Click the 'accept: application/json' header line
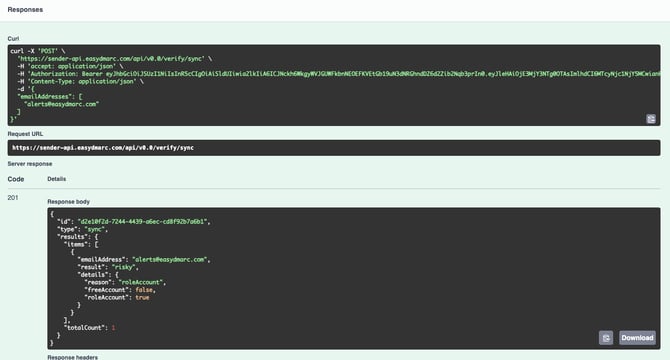The image size is (670, 360). coord(70,66)
